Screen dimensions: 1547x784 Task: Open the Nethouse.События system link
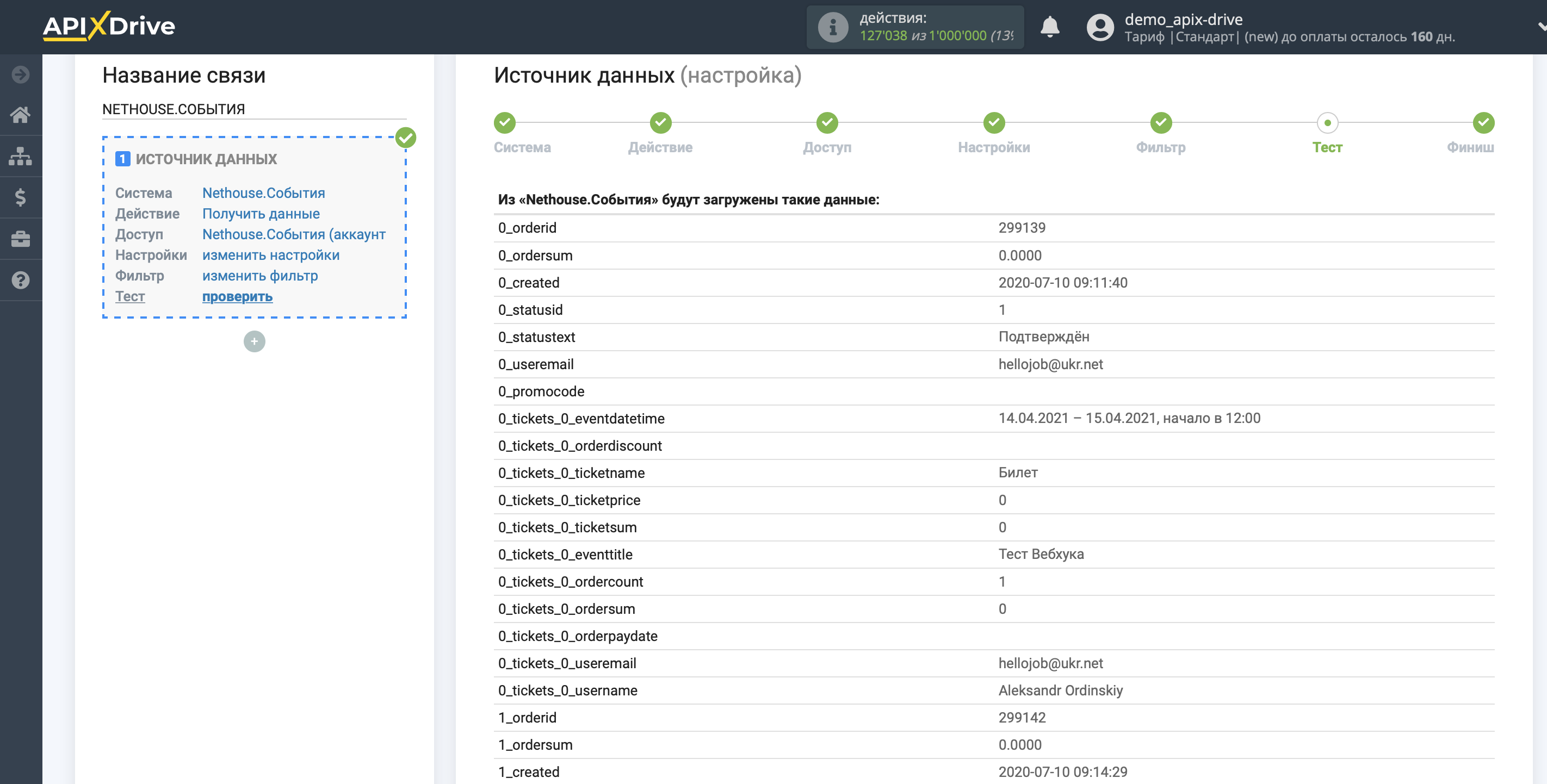click(x=263, y=194)
